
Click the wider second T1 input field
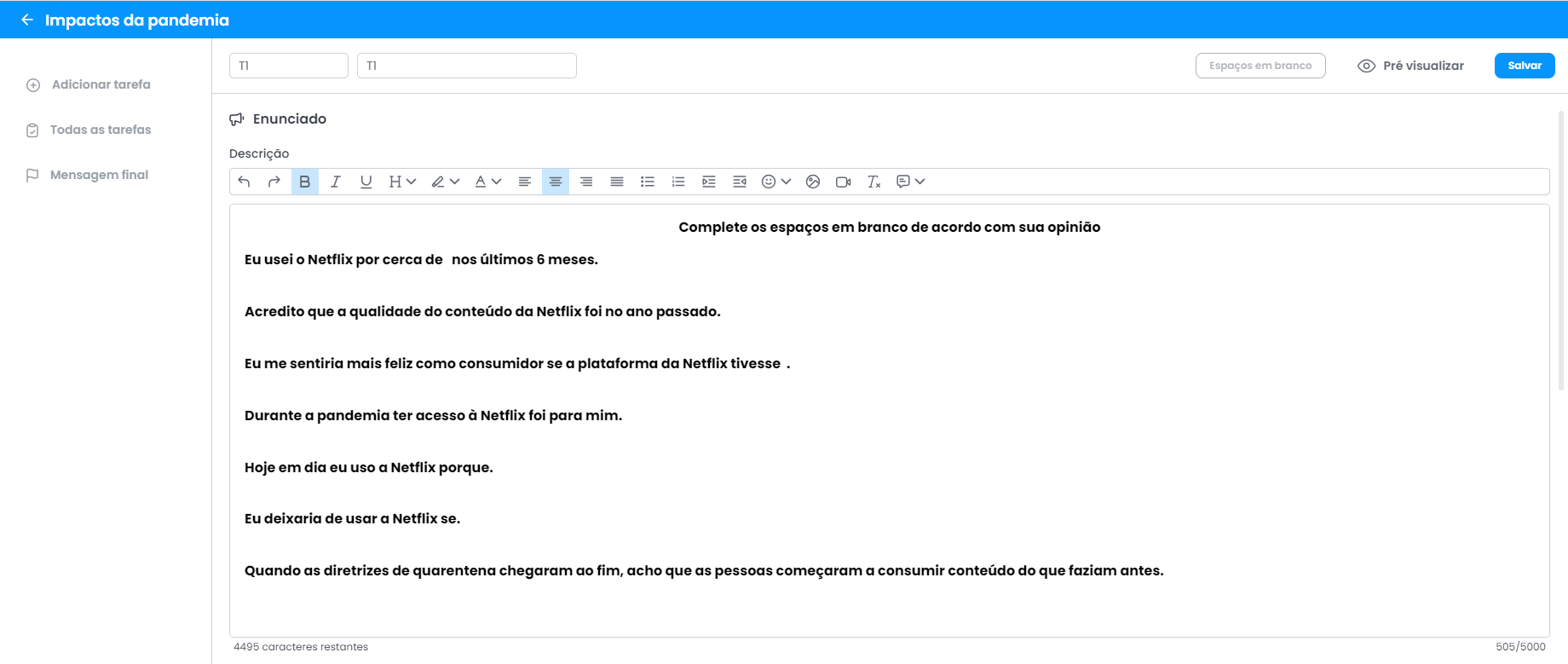click(x=467, y=66)
